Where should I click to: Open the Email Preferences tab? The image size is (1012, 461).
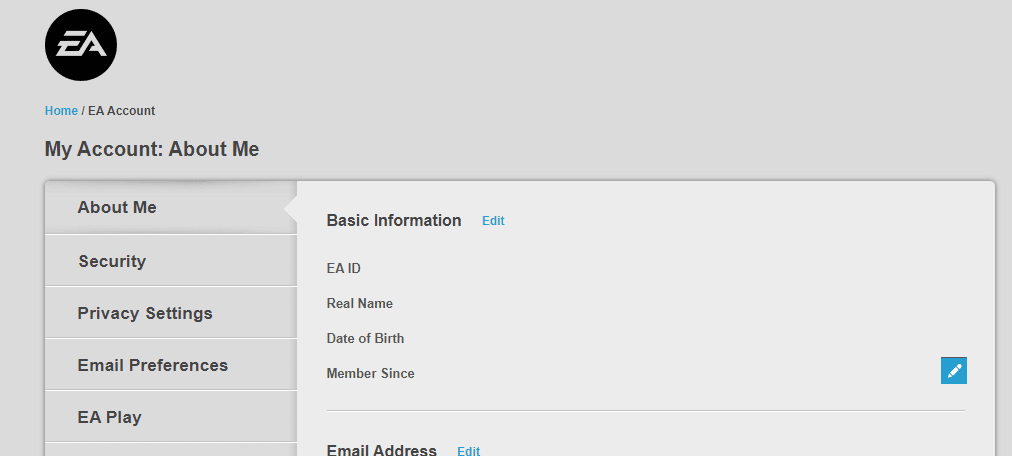click(x=170, y=365)
